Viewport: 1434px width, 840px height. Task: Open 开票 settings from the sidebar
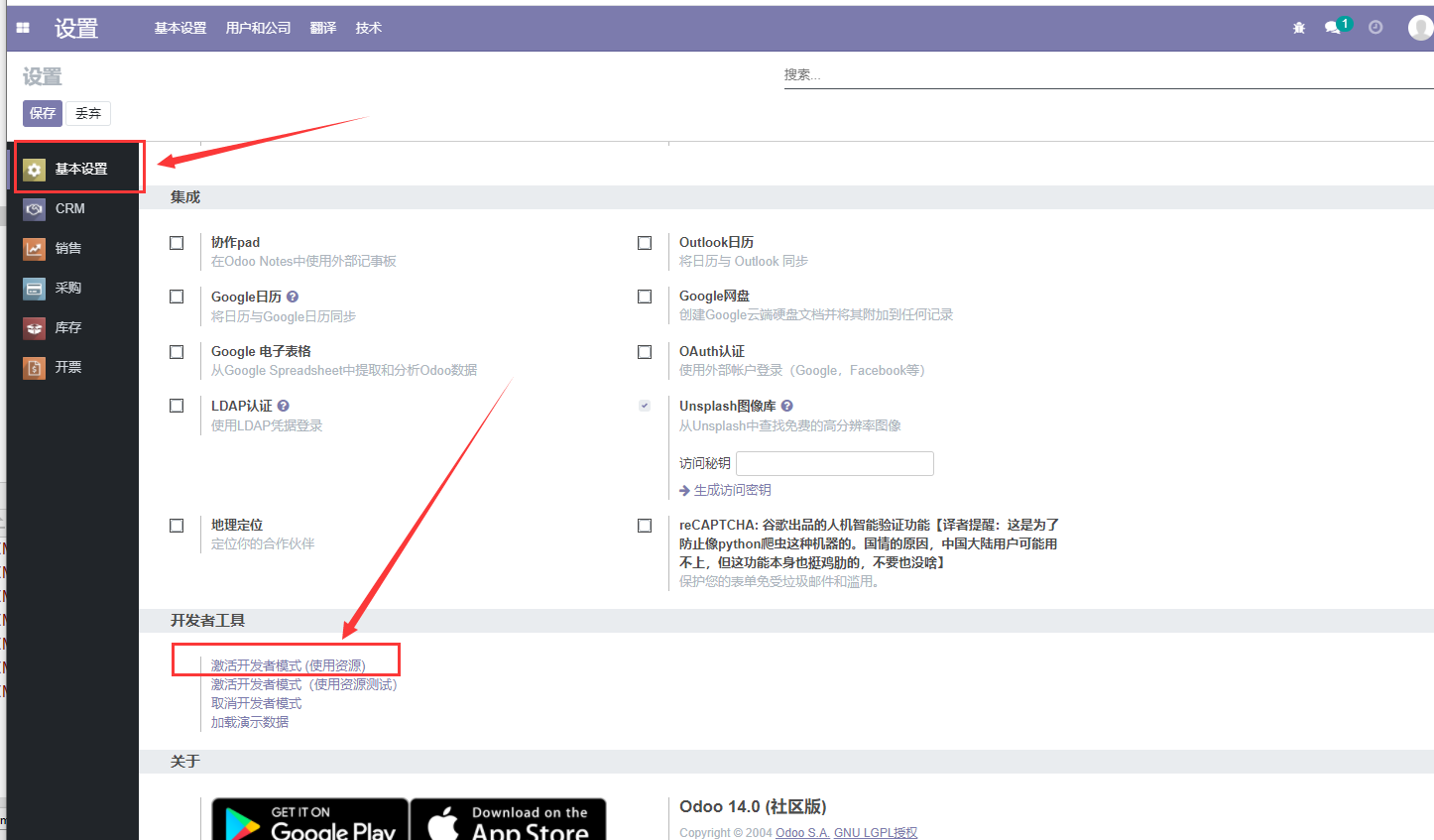[34, 367]
